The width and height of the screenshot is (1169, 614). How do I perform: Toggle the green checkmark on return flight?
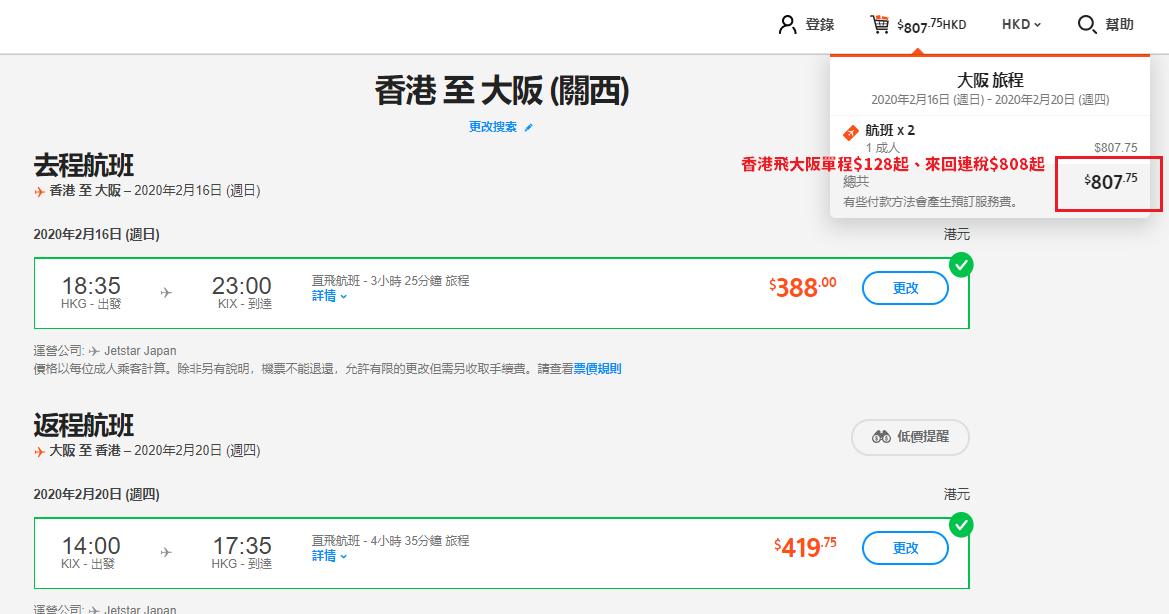(961, 525)
